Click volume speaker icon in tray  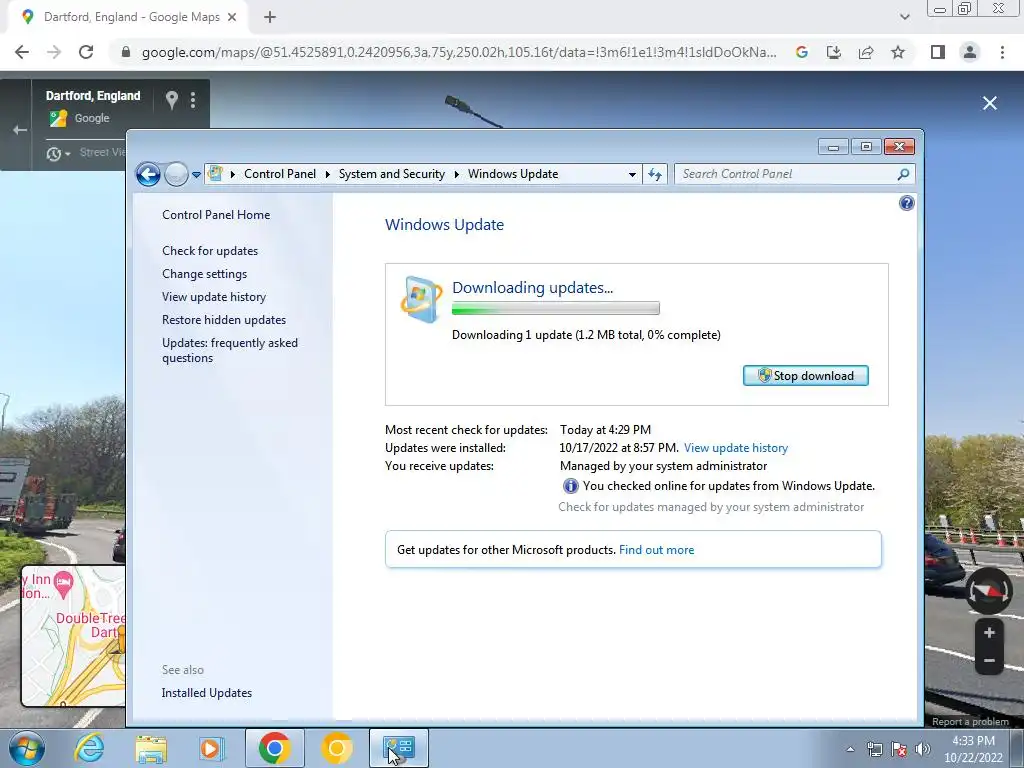(923, 749)
